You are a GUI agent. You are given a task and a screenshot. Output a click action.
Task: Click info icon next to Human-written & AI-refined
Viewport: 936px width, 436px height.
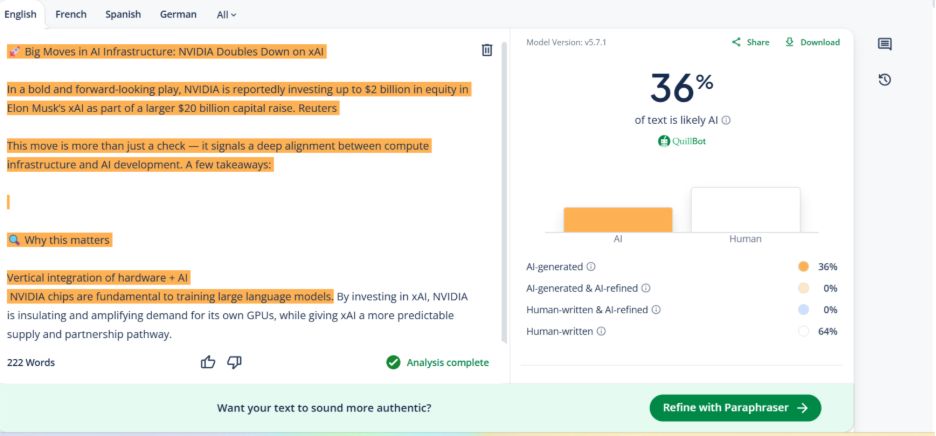(x=656, y=310)
